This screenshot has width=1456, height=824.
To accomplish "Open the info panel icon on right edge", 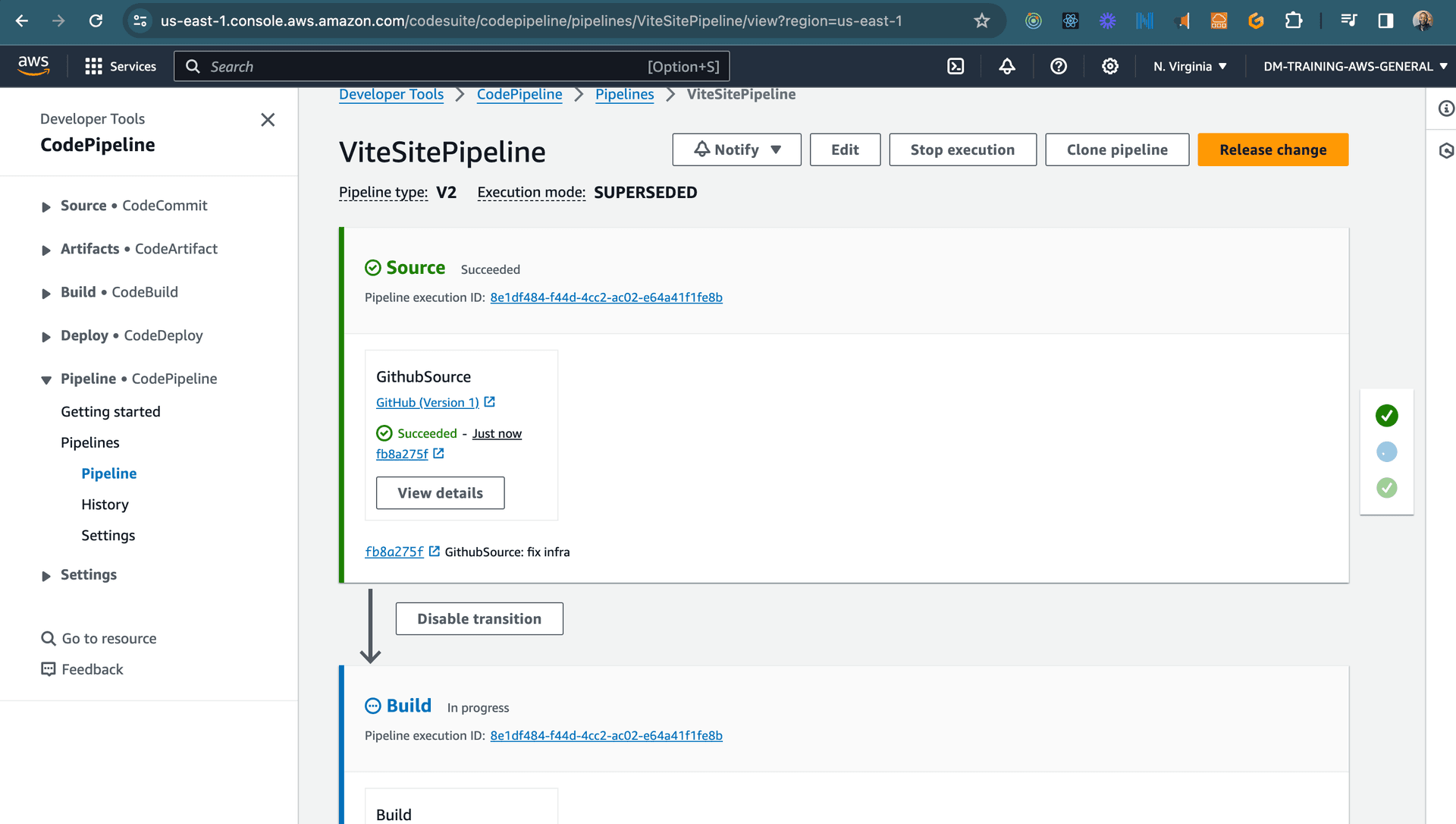I will 1446,109.
